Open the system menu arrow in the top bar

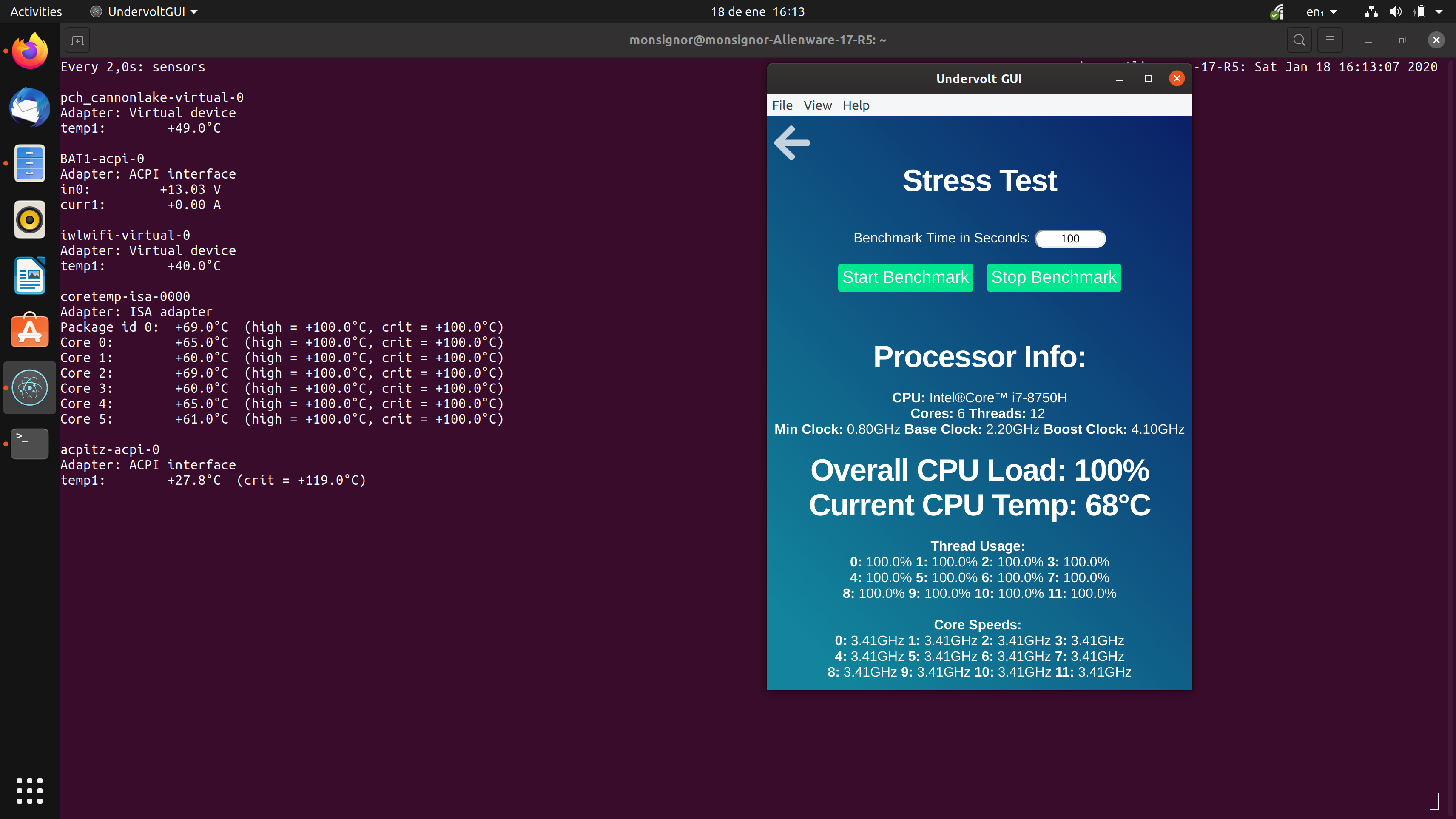[x=1439, y=11]
